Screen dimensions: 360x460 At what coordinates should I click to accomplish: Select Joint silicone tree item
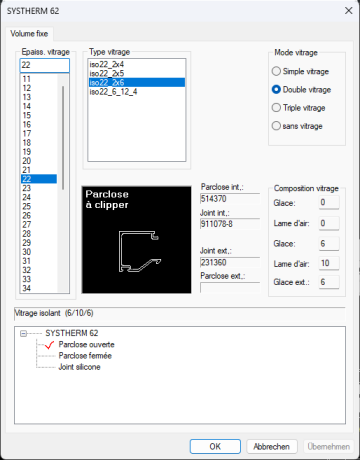[x=79, y=367]
